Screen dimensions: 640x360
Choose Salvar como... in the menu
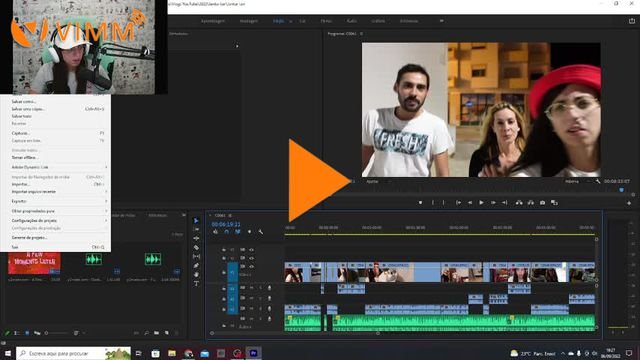[x=57, y=102]
